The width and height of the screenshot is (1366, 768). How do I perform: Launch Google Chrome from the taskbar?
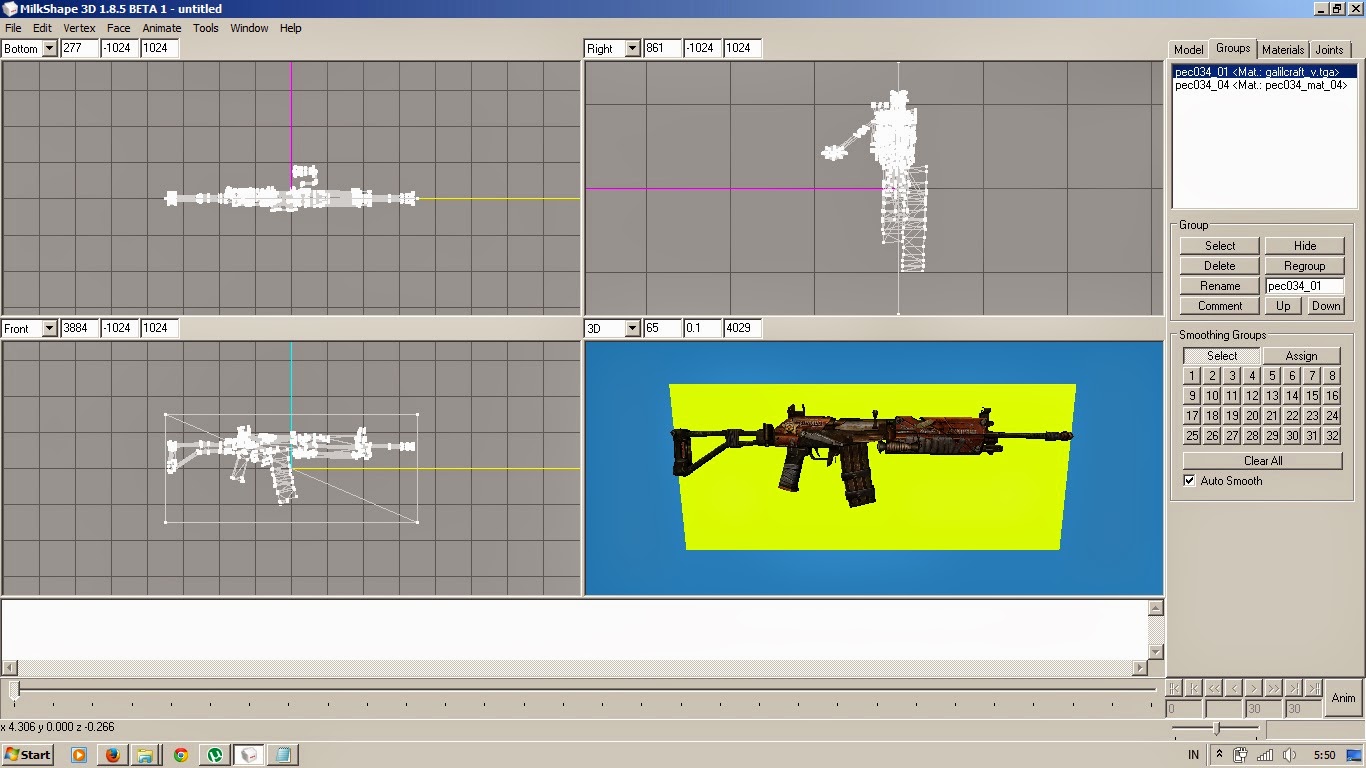click(181, 755)
